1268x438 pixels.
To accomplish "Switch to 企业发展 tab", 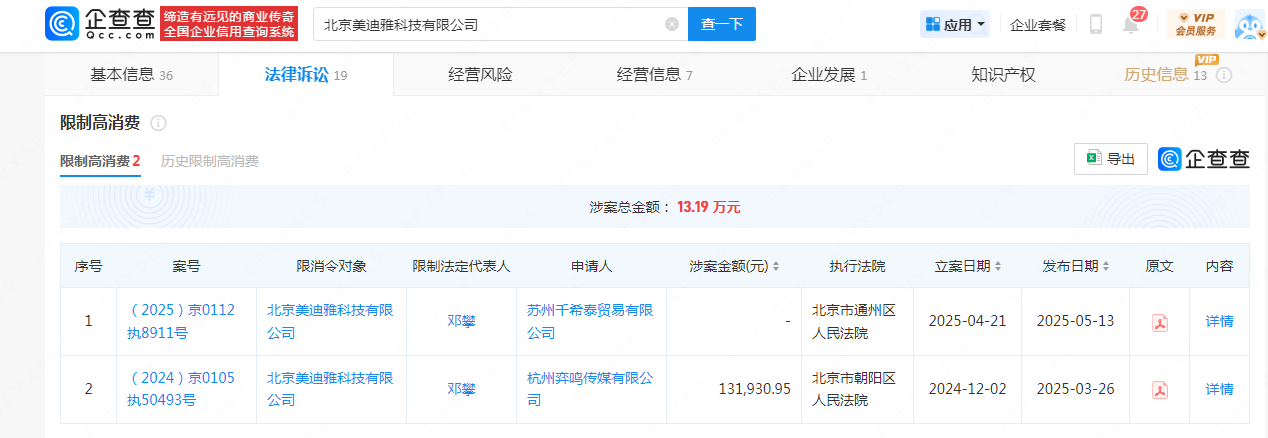I will (x=829, y=75).
